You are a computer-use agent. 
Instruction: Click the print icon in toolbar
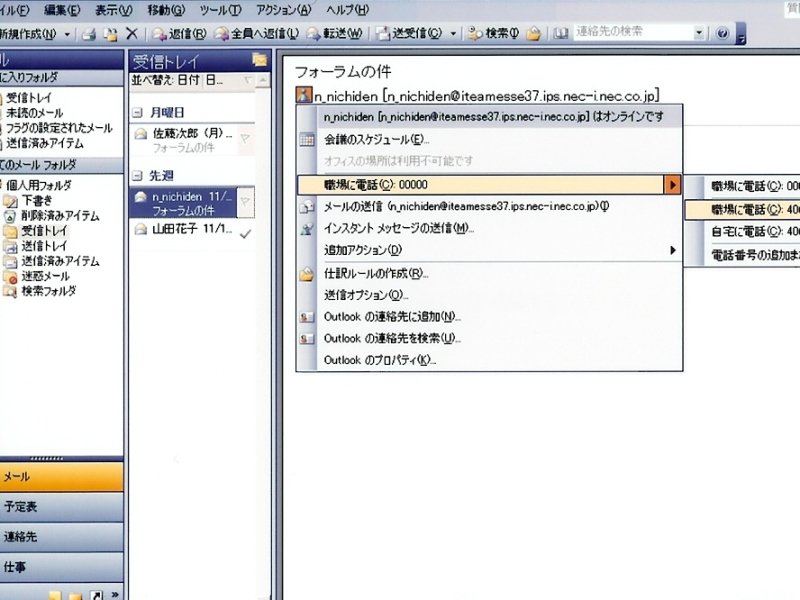[89, 34]
